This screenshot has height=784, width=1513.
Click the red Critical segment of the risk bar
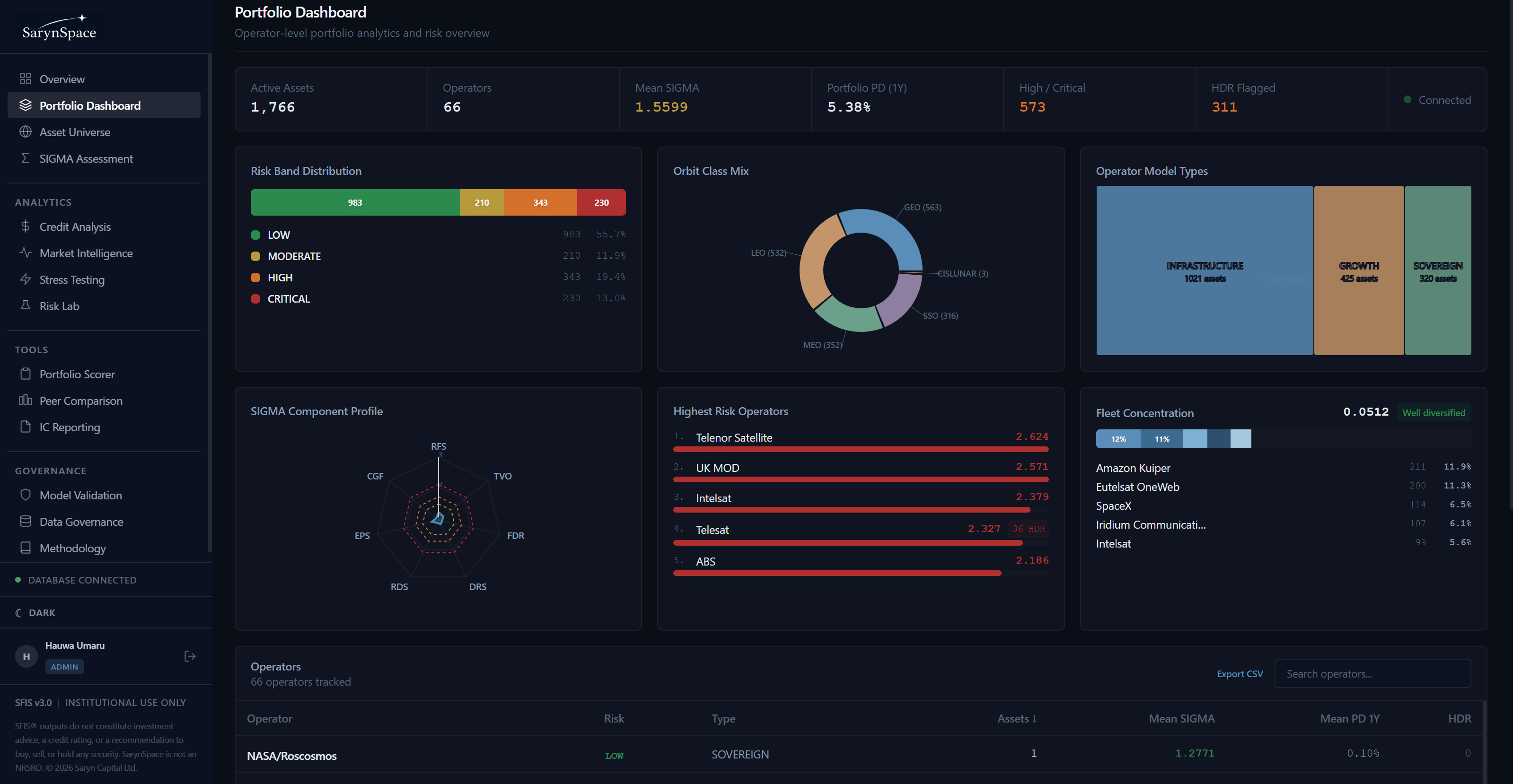(601, 202)
